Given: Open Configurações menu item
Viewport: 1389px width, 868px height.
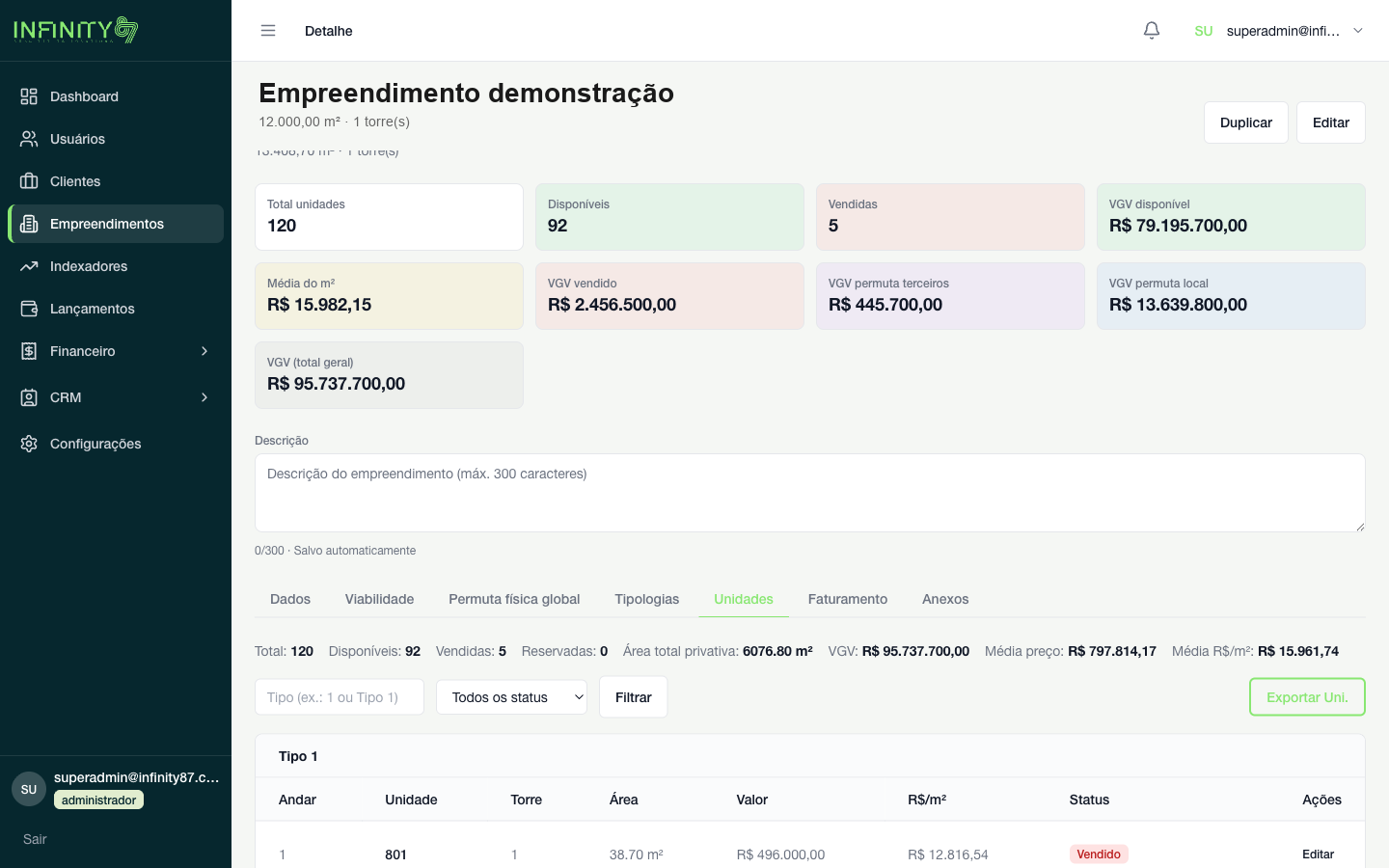Looking at the screenshot, I should [116, 444].
